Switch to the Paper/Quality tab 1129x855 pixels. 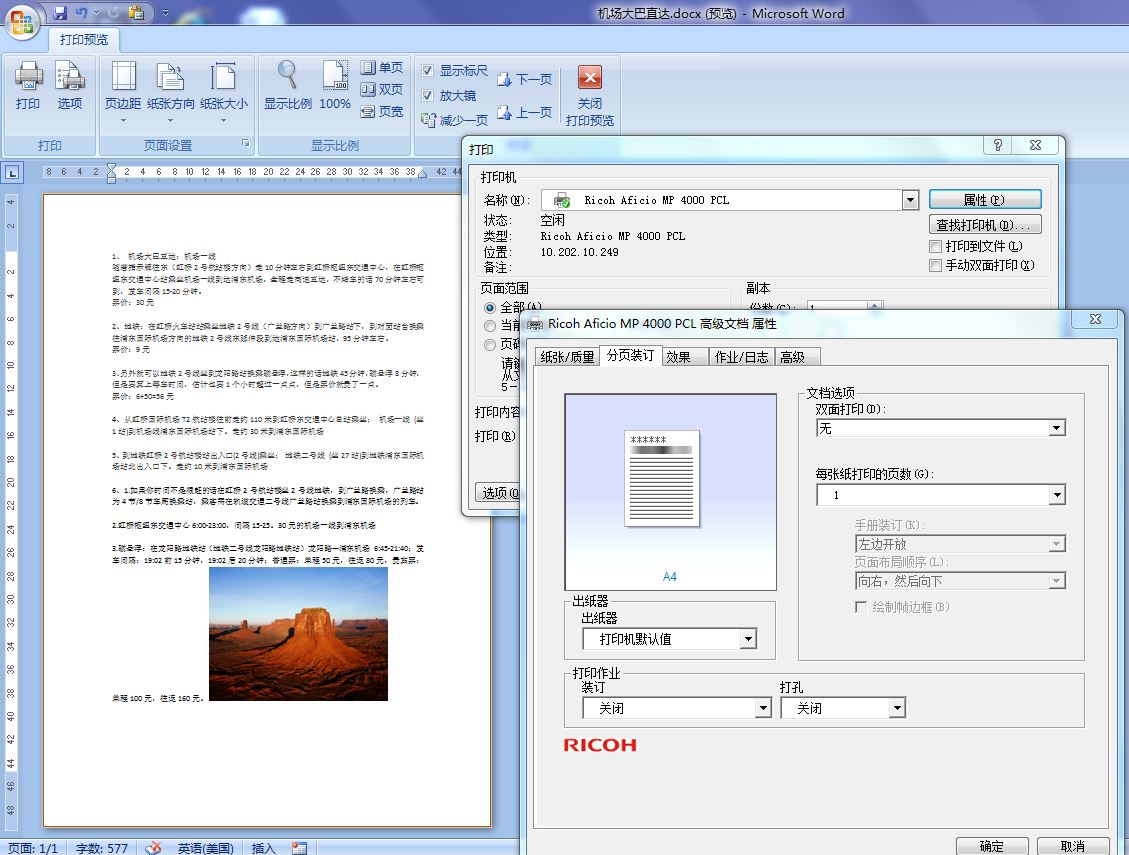point(567,357)
